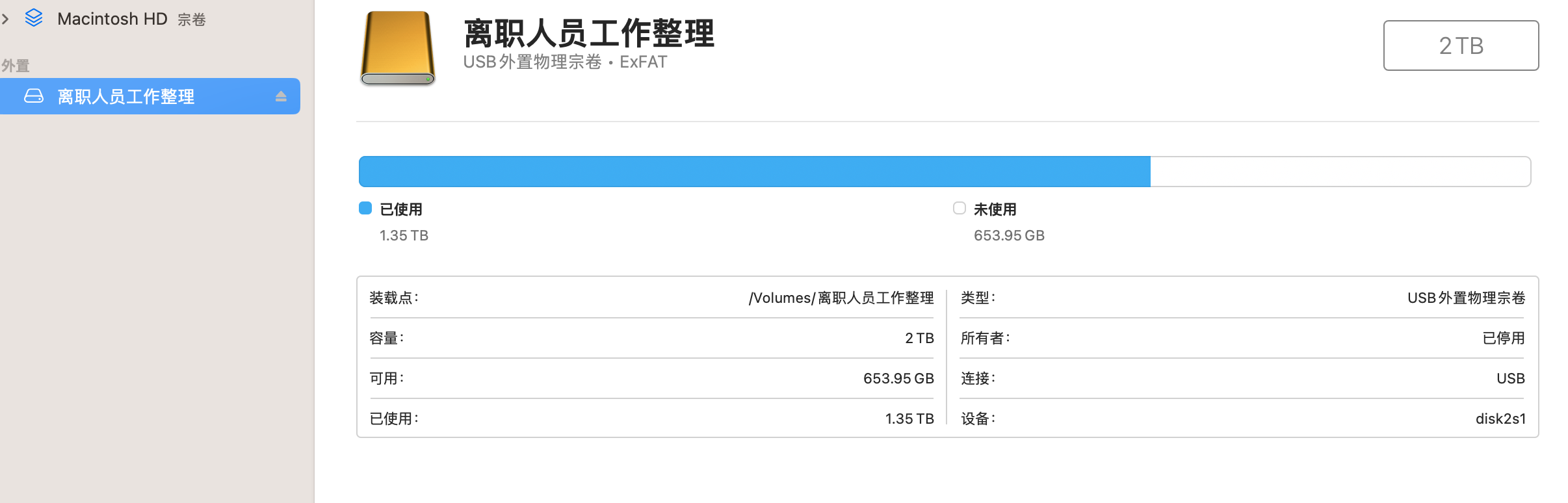1568x503 pixels.
Task: Click the eject icon beside 离职人员工作整理
Action: pos(281,96)
